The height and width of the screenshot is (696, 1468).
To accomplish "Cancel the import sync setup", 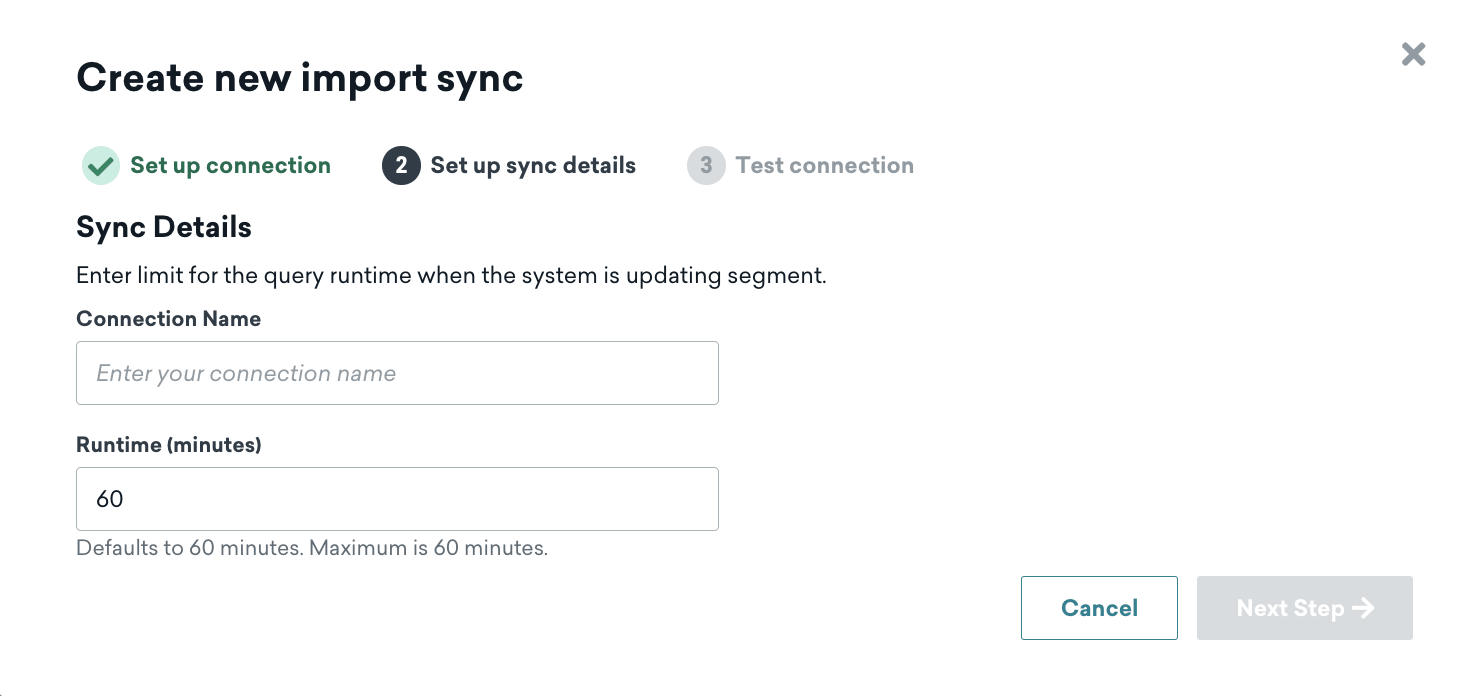I will click(x=1099, y=608).
